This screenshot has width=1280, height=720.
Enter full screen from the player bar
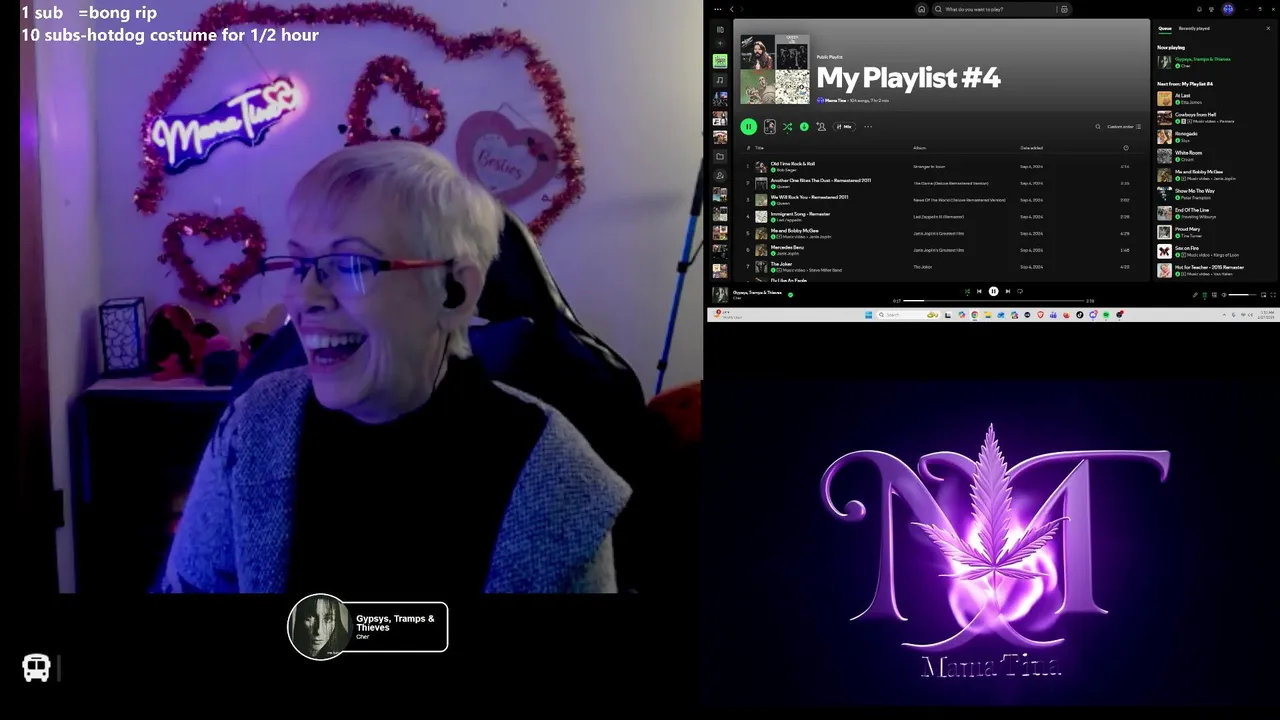point(1272,295)
